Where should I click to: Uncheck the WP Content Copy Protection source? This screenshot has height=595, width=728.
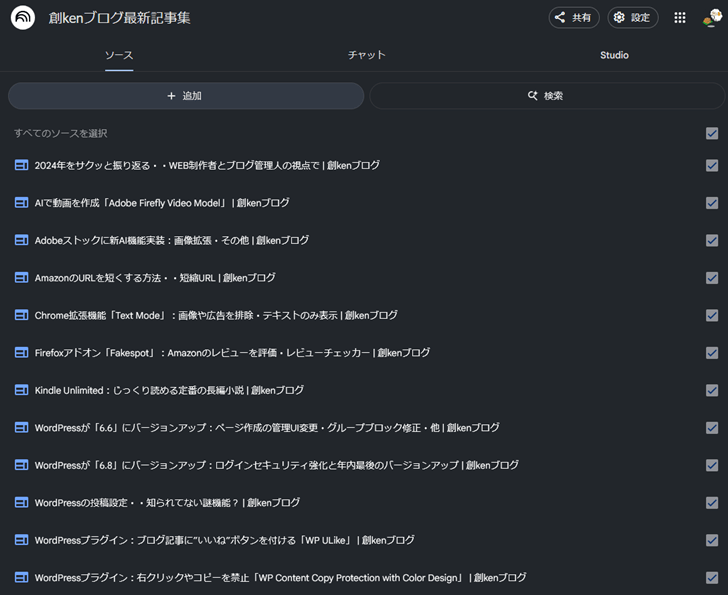point(712,578)
